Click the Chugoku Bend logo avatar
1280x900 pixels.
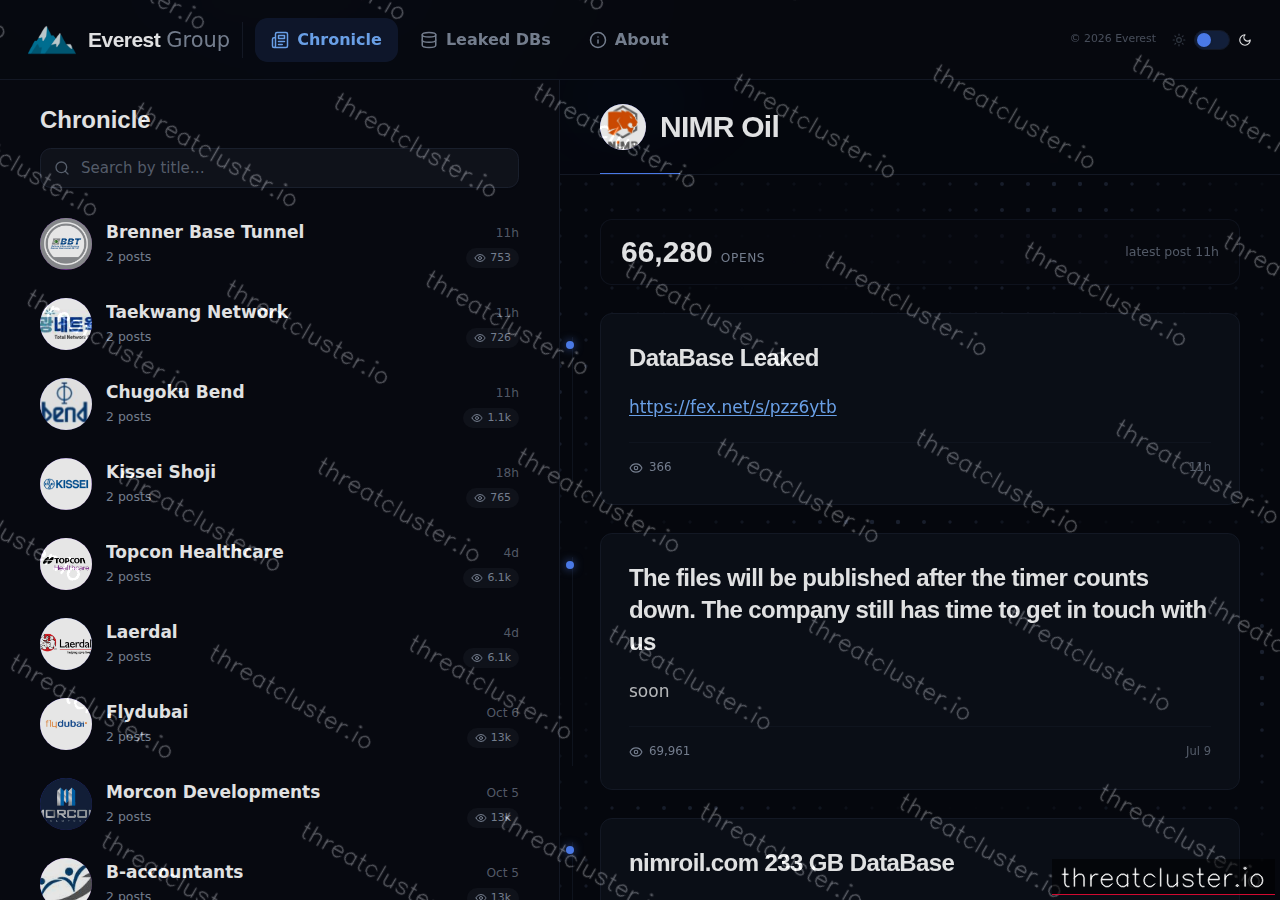point(66,404)
